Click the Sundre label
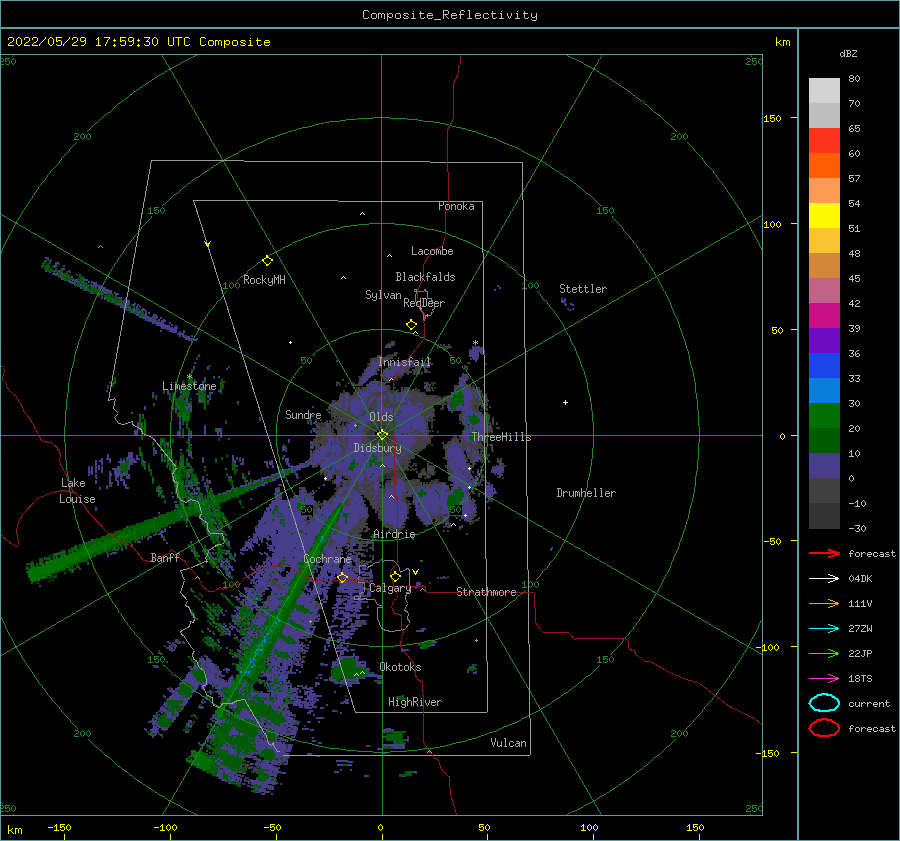Image resolution: width=900 pixels, height=841 pixels. pyautogui.click(x=303, y=414)
